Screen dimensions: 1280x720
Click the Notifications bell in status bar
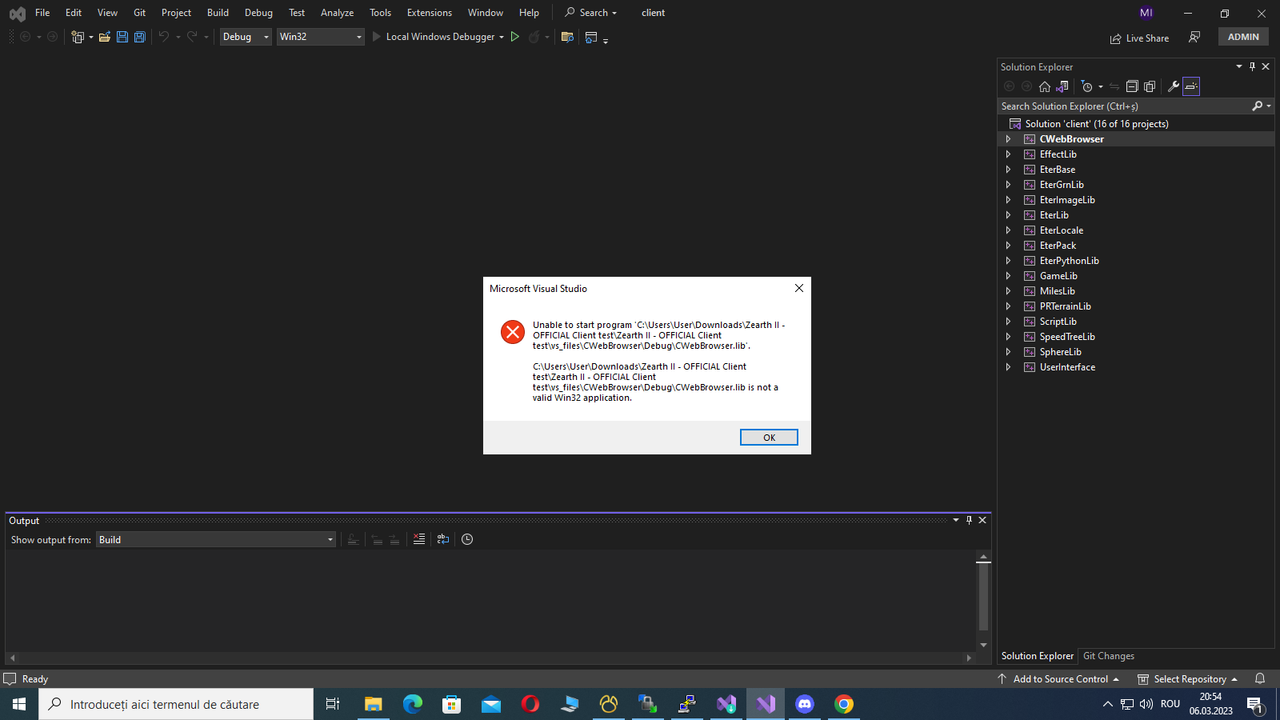pyautogui.click(x=1261, y=679)
